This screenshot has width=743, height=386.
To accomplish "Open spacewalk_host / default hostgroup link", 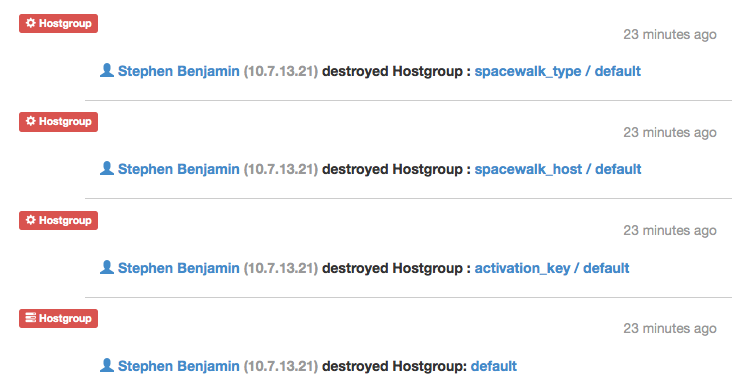I will coord(558,169).
